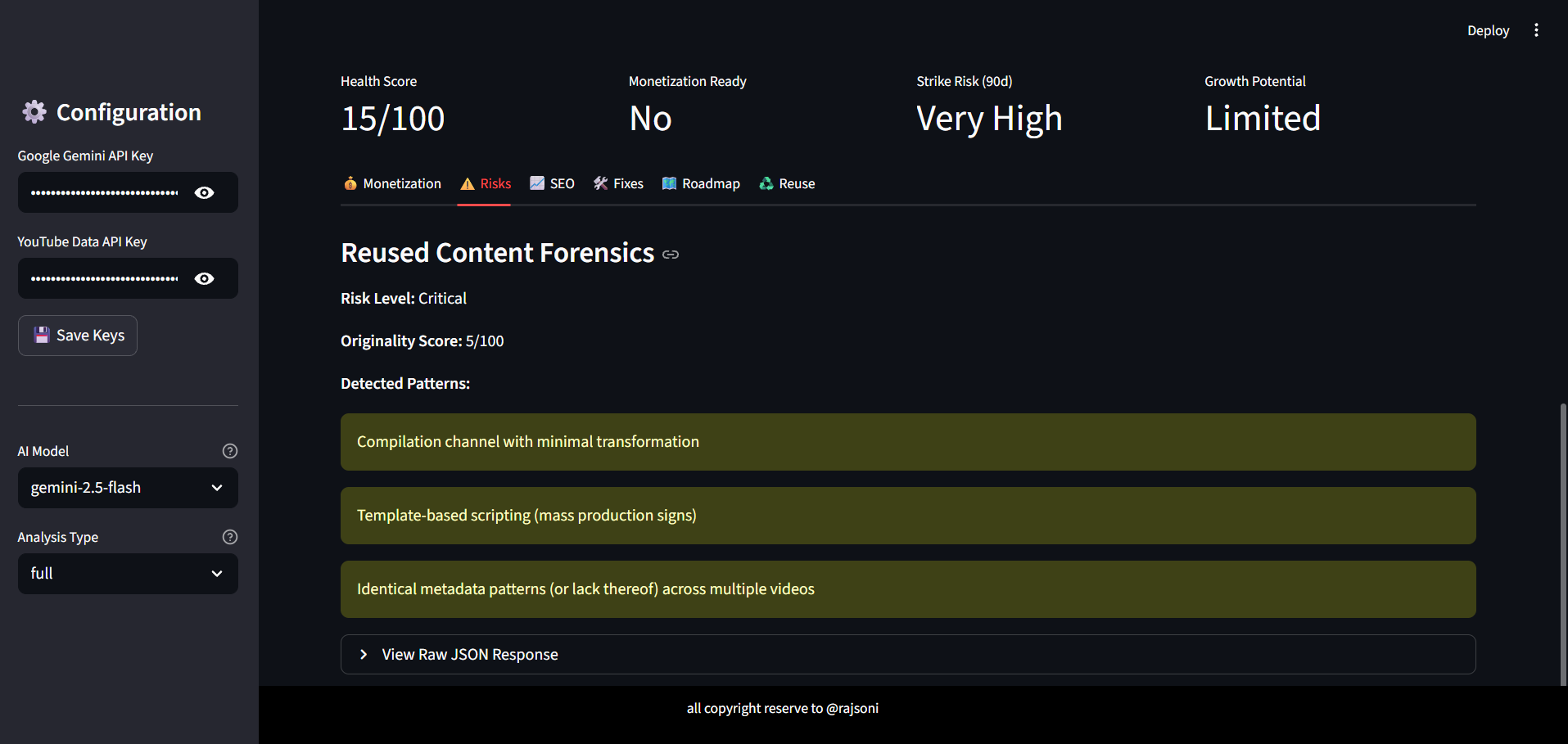Open the Analysis Type dropdown
Viewport: 1568px width, 744px height.
[x=128, y=574]
